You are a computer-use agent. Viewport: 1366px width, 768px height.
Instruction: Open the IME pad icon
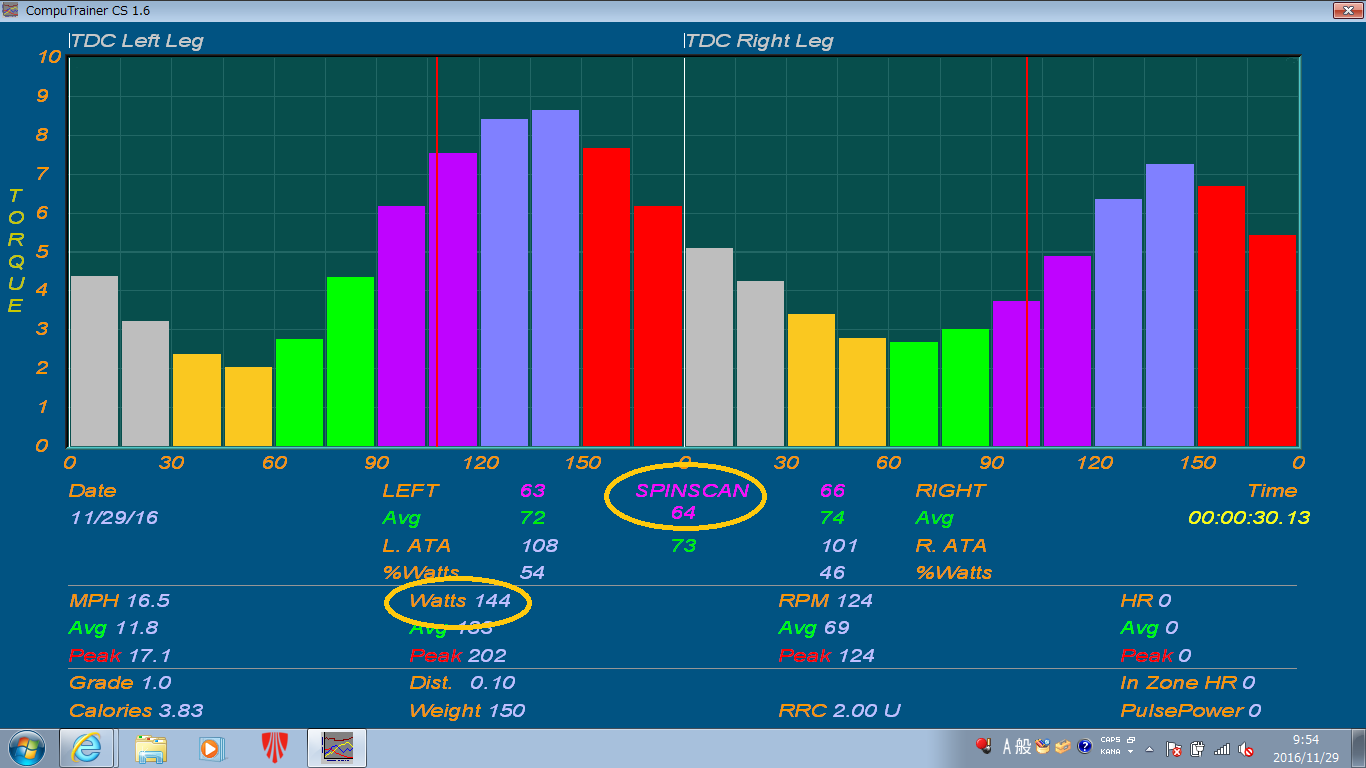click(1043, 746)
